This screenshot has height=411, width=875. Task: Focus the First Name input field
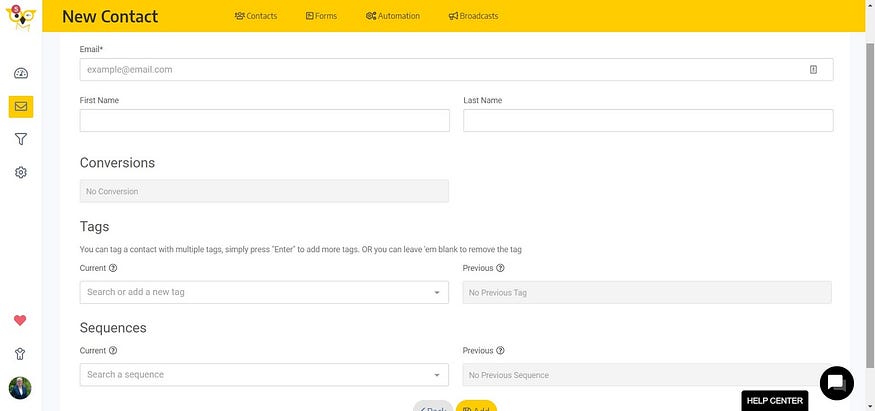coord(265,120)
